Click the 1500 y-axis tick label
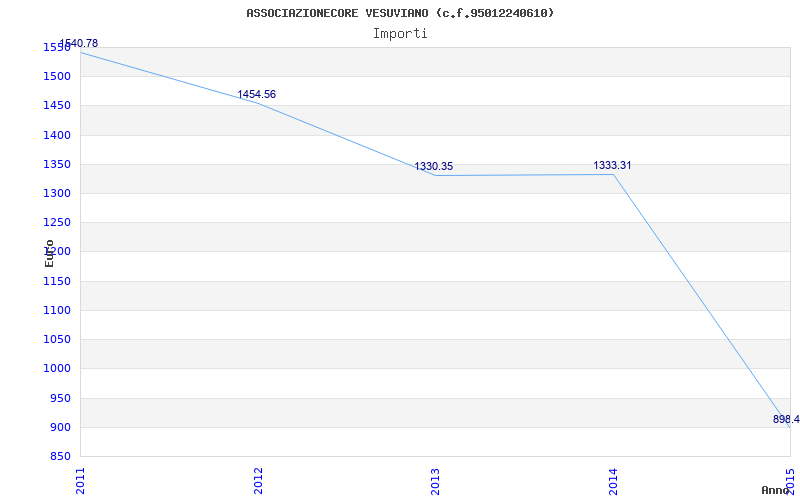The image size is (800, 500). pos(57,76)
